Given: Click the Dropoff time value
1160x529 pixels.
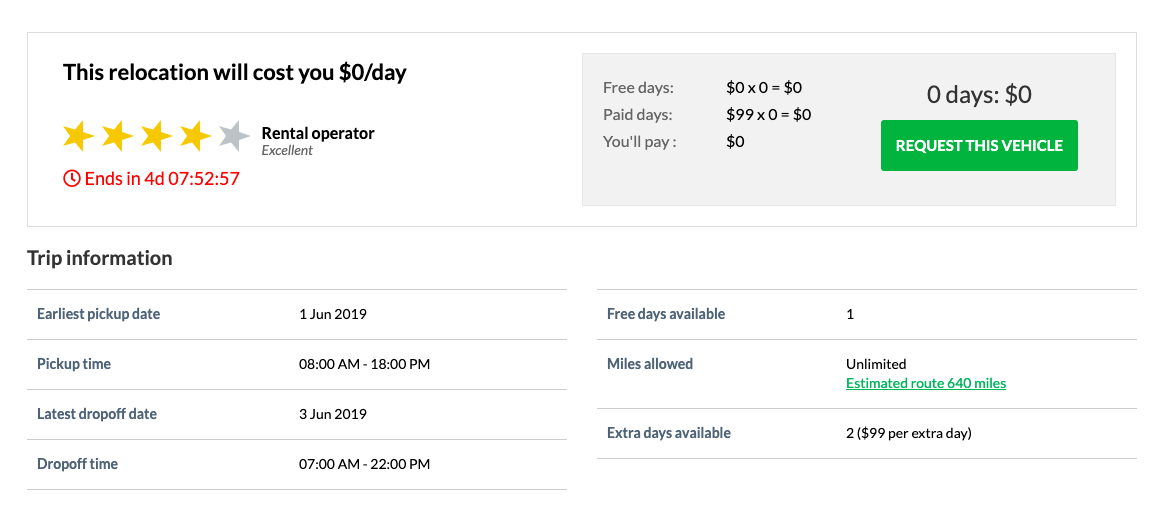Looking at the screenshot, I should (x=364, y=464).
